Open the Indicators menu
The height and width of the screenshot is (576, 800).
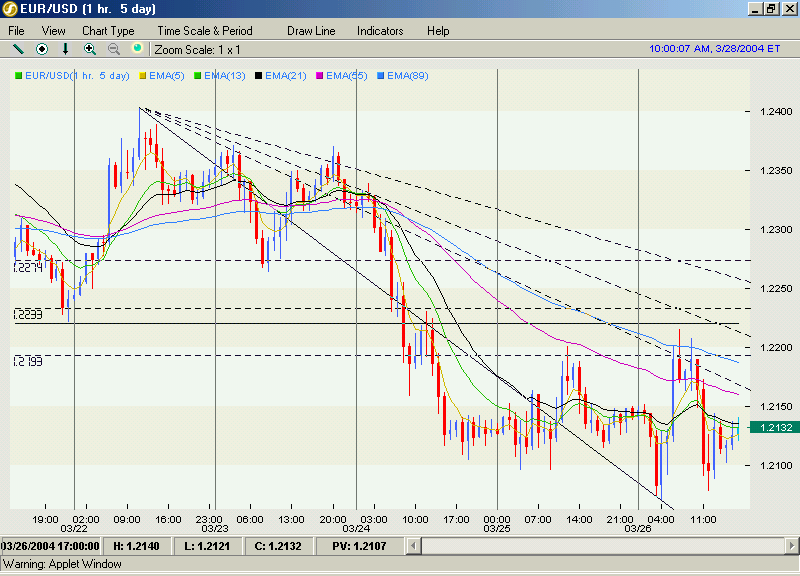(x=380, y=31)
